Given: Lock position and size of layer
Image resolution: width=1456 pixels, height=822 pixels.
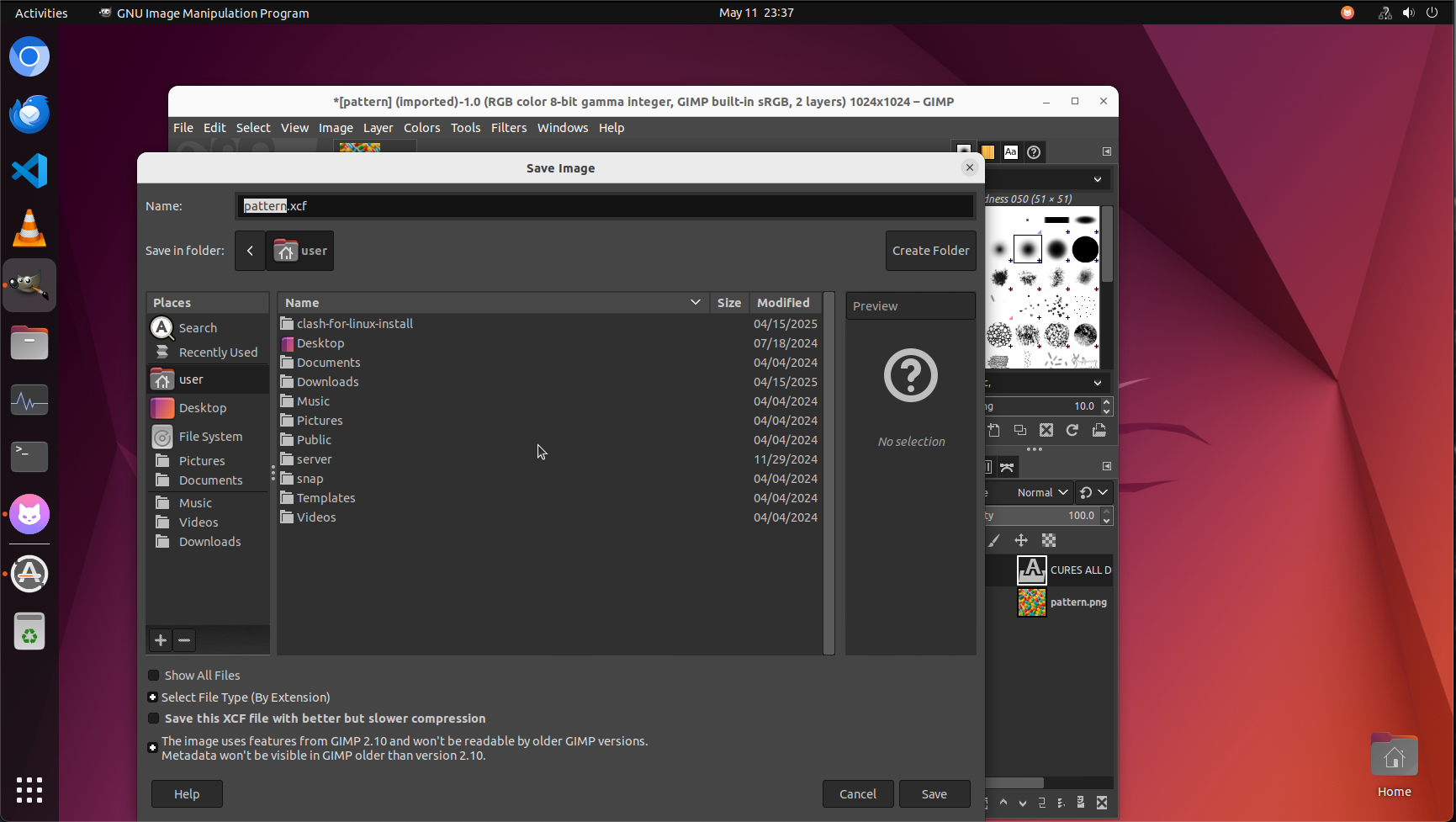Looking at the screenshot, I should 1021,540.
